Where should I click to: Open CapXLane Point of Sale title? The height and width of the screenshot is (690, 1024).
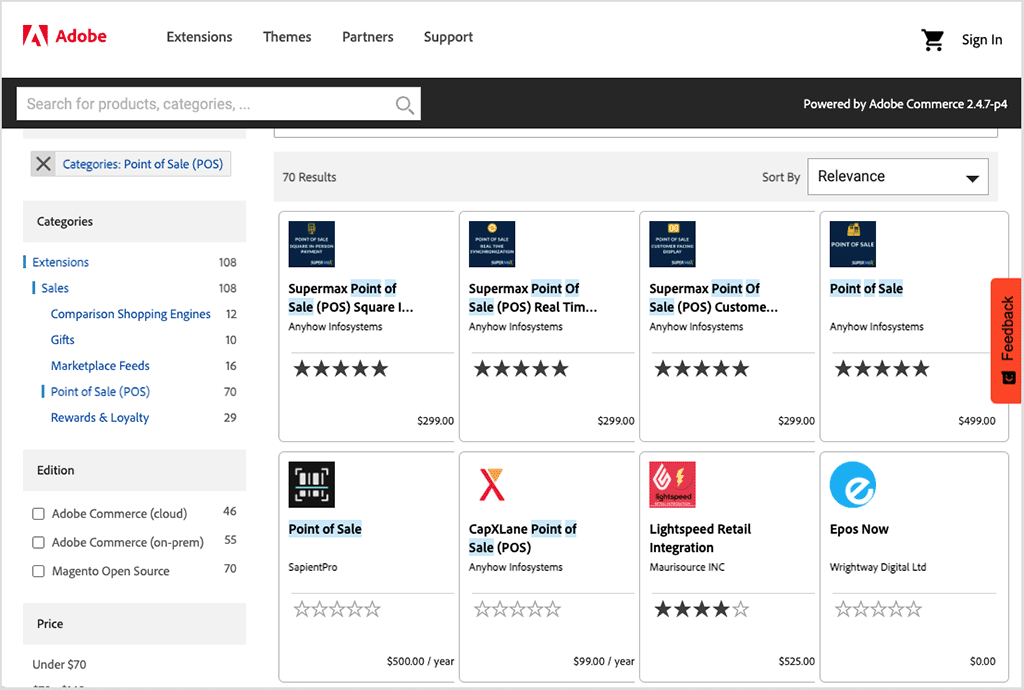[x=522, y=538]
